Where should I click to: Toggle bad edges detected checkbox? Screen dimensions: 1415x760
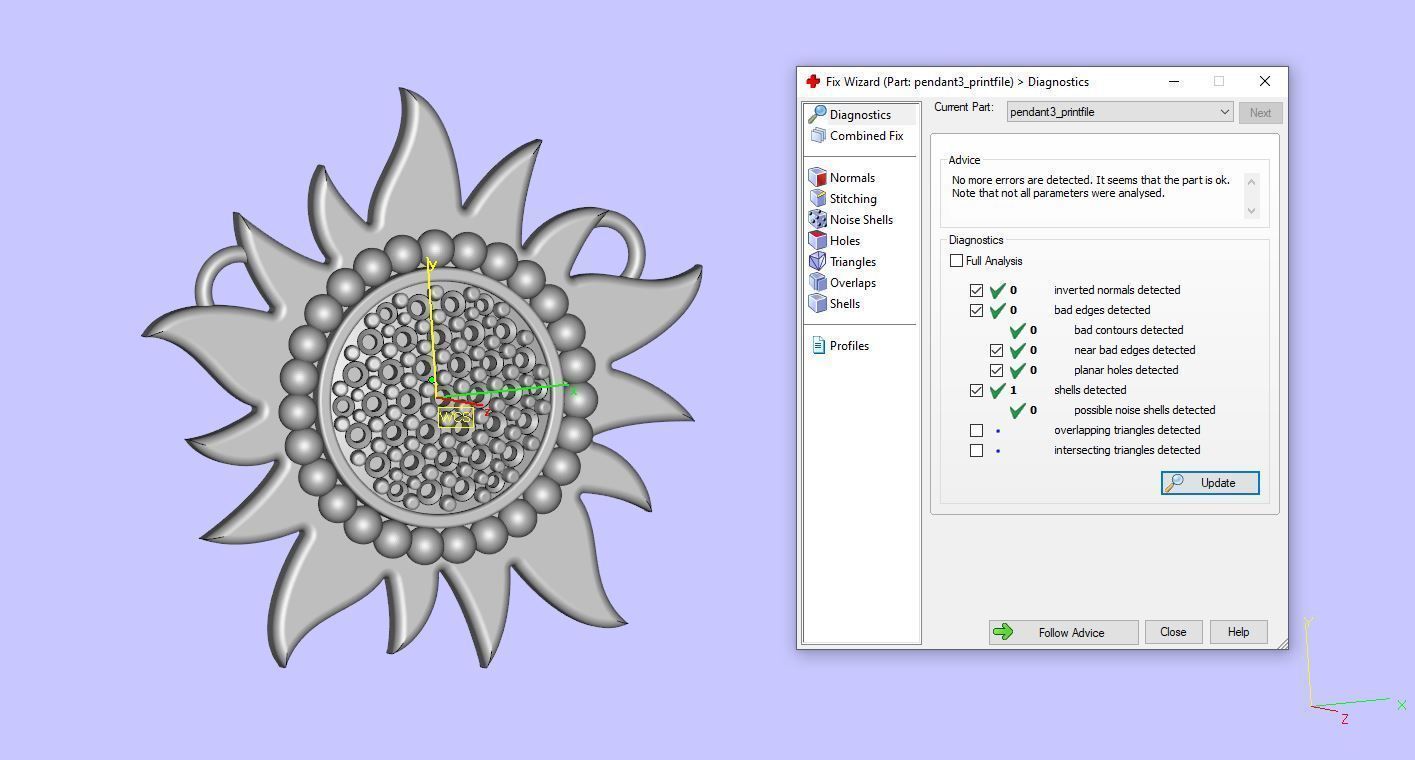point(976,310)
